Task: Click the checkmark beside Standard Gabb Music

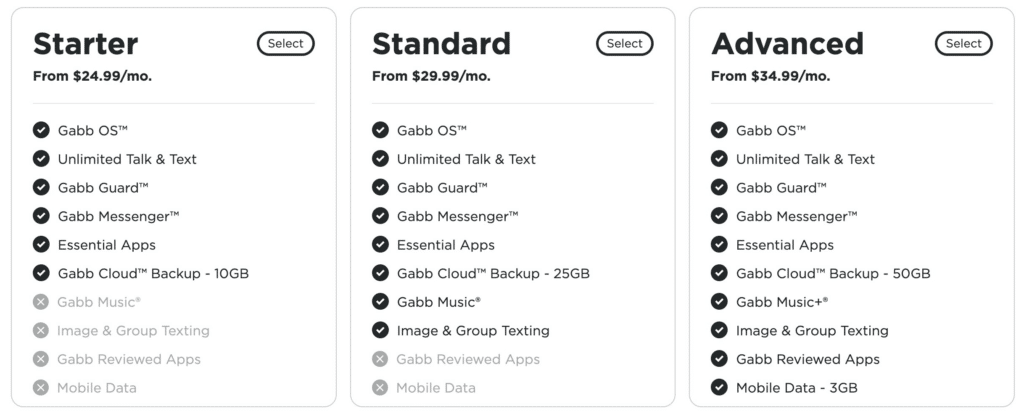Action: (x=380, y=302)
